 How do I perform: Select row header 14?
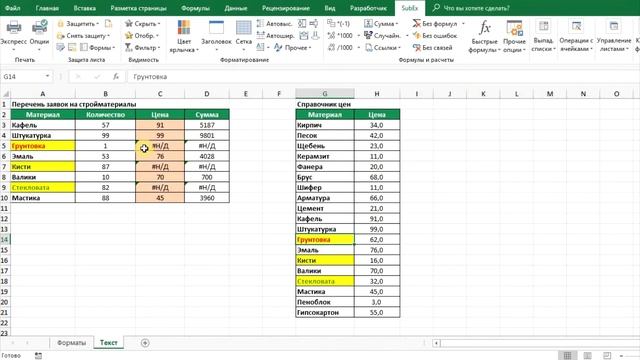[x=5, y=240]
